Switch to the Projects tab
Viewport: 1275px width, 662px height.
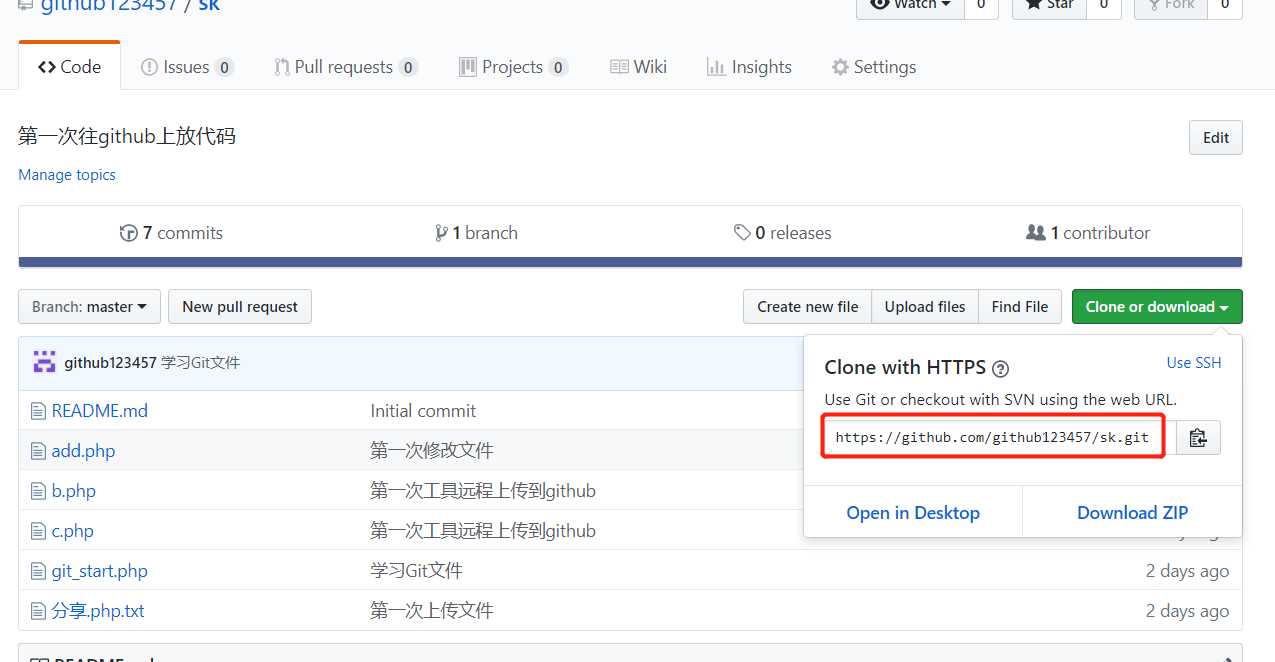pyautogui.click(x=513, y=67)
